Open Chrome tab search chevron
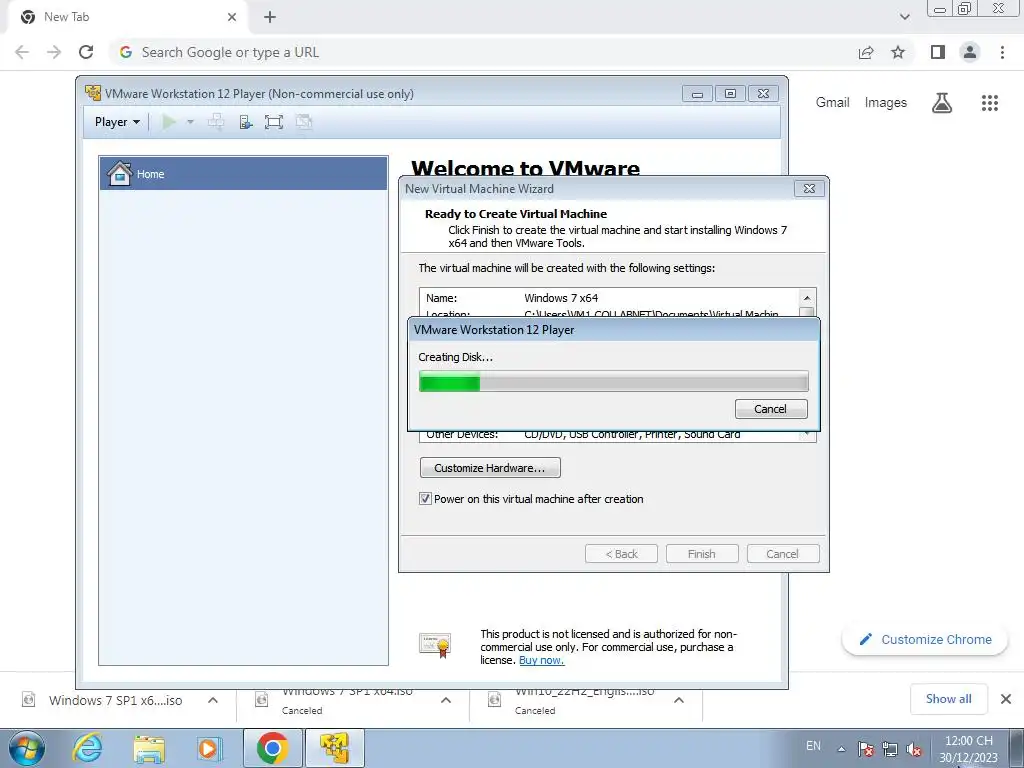The height and width of the screenshot is (768, 1024). click(x=904, y=17)
